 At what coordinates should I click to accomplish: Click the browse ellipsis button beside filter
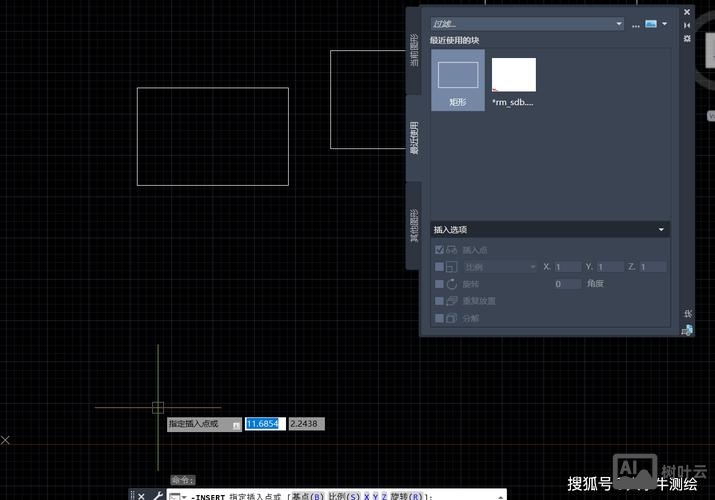tap(635, 23)
